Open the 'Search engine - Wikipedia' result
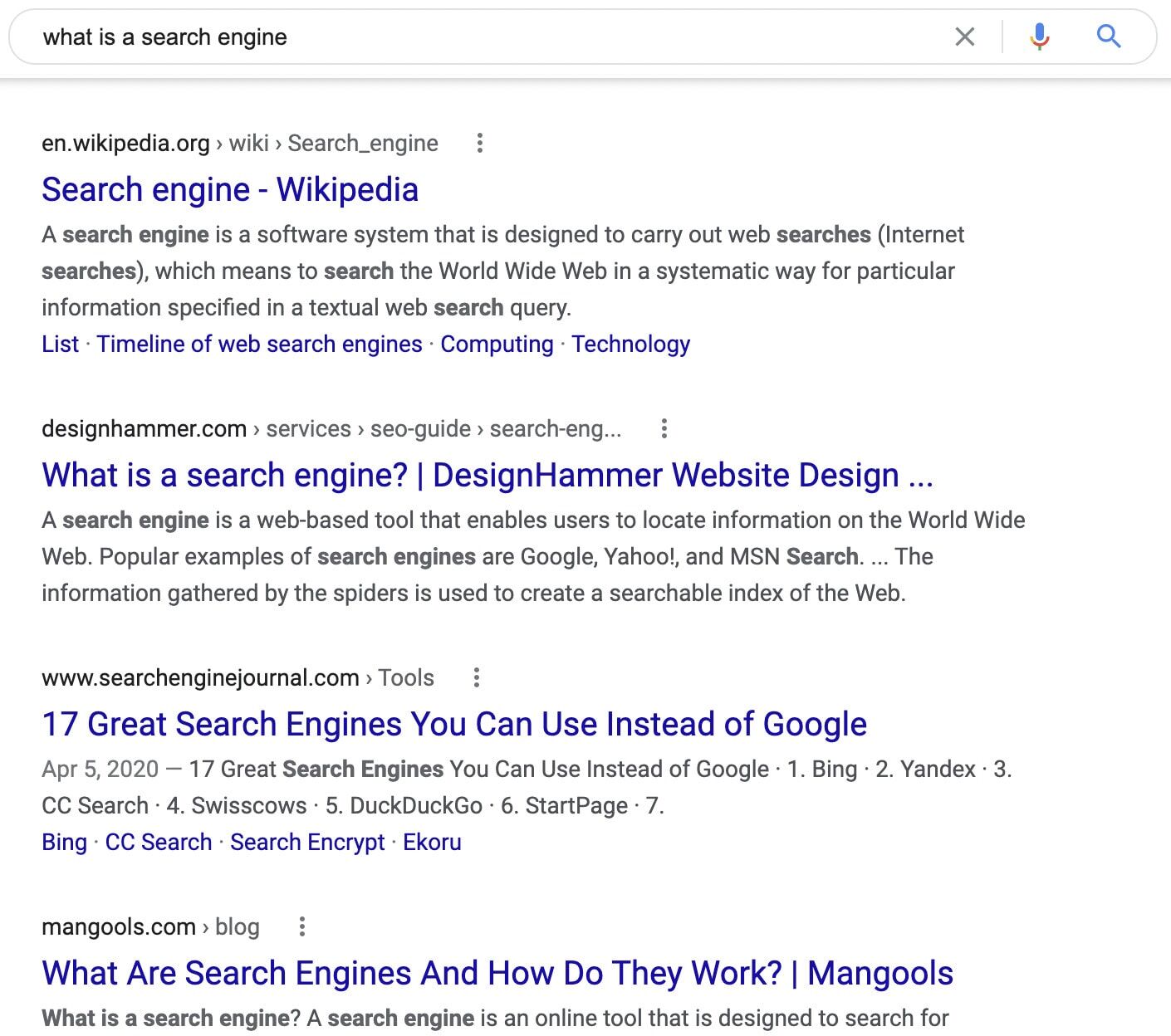Viewport: 1171px width, 1036px height. pyautogui.click(x=230, y=189)
